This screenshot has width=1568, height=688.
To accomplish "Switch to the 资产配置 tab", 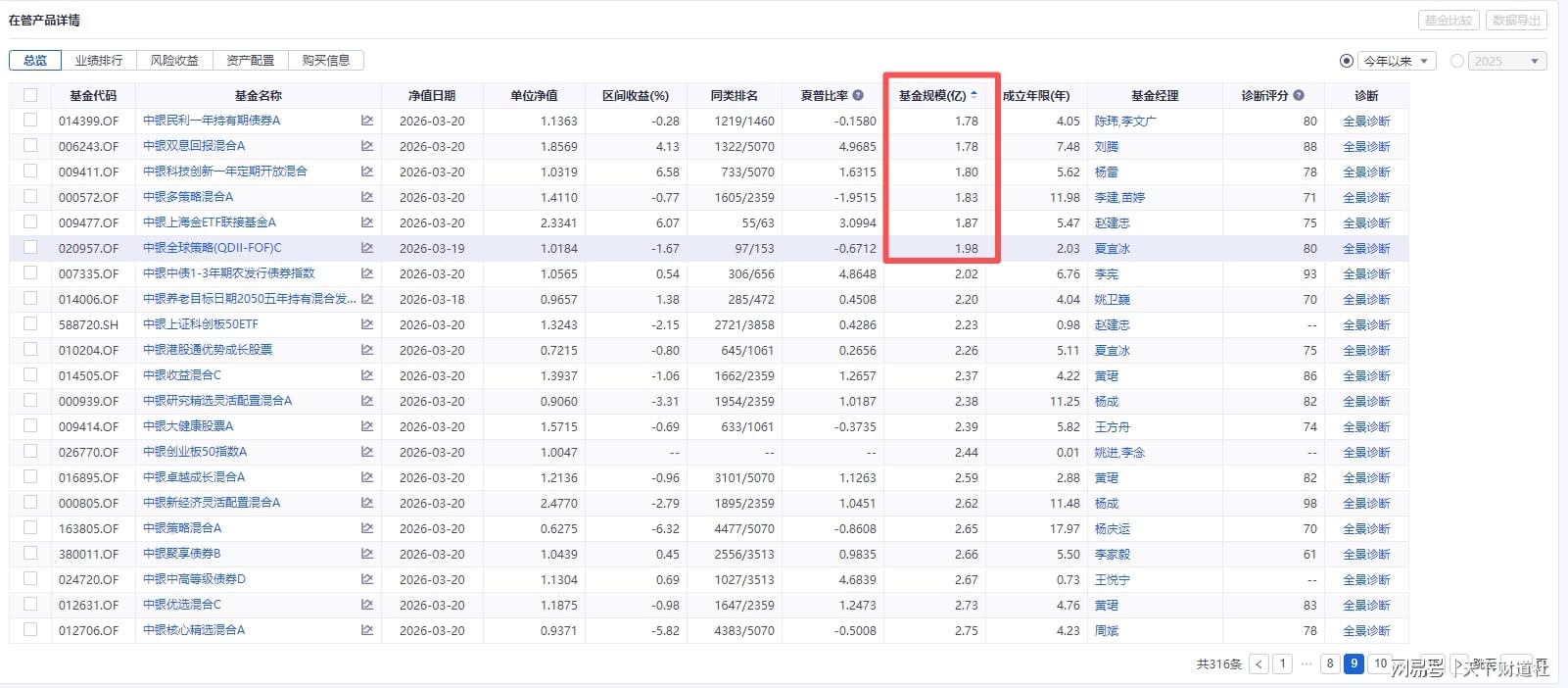I will 251,60.
